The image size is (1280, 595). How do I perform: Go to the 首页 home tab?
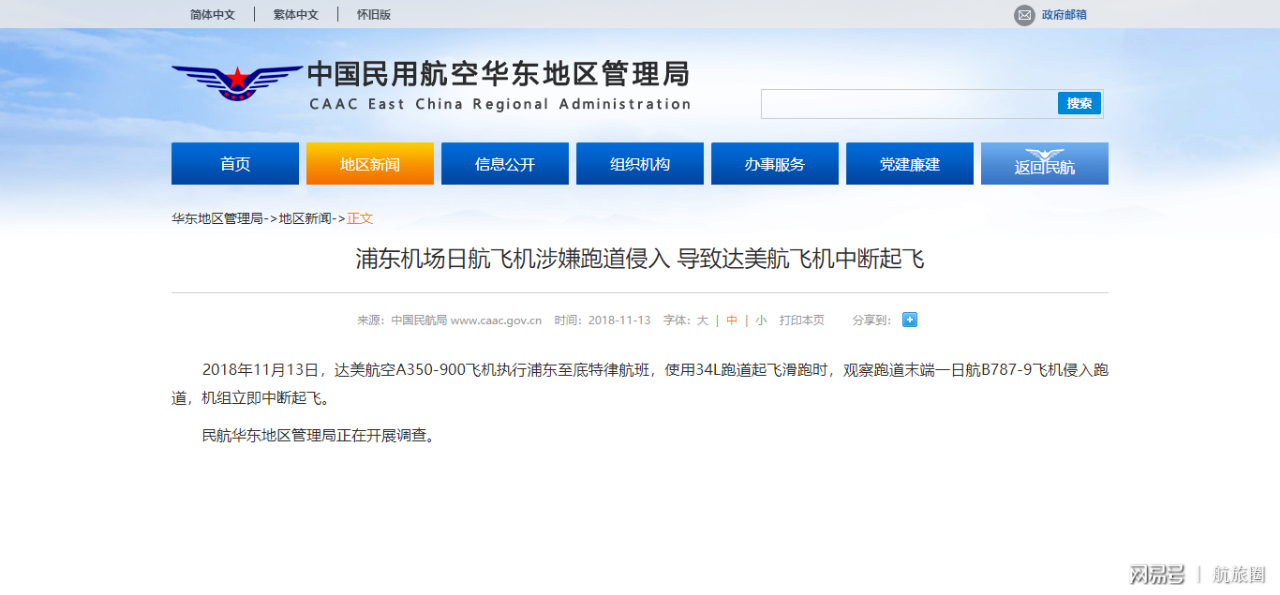click(x=235, y=164)
